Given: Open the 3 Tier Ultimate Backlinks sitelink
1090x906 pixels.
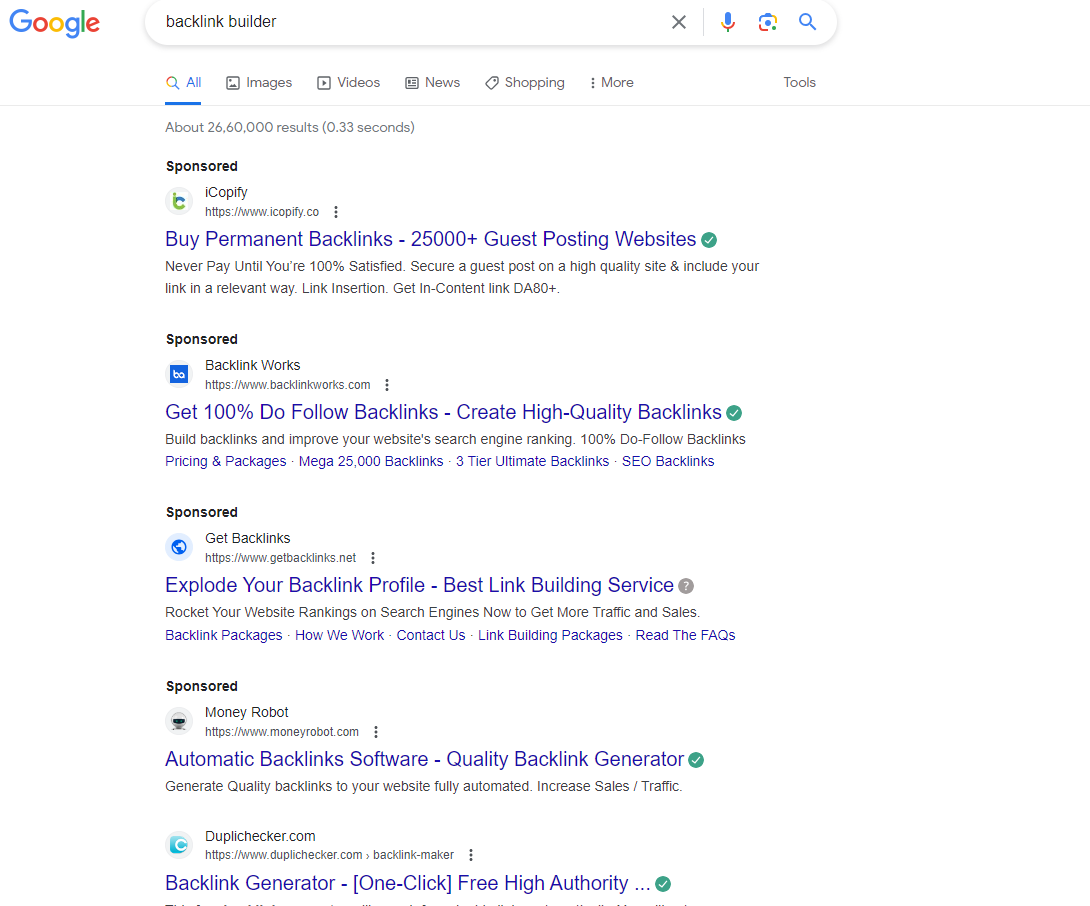Looking at the screenshot, I should 532,462.
